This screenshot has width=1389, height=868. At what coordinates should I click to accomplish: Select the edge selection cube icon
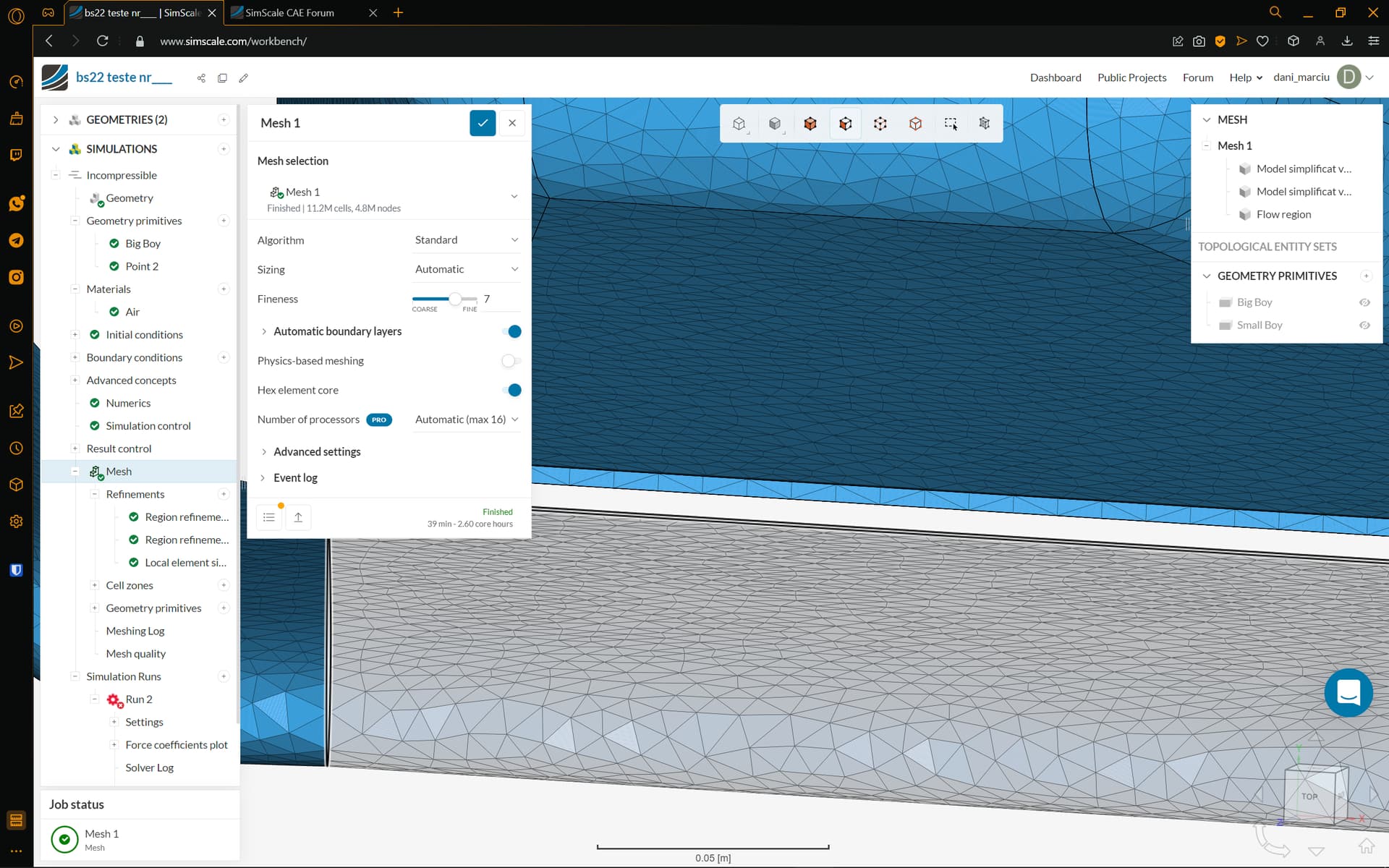(915, 123)
